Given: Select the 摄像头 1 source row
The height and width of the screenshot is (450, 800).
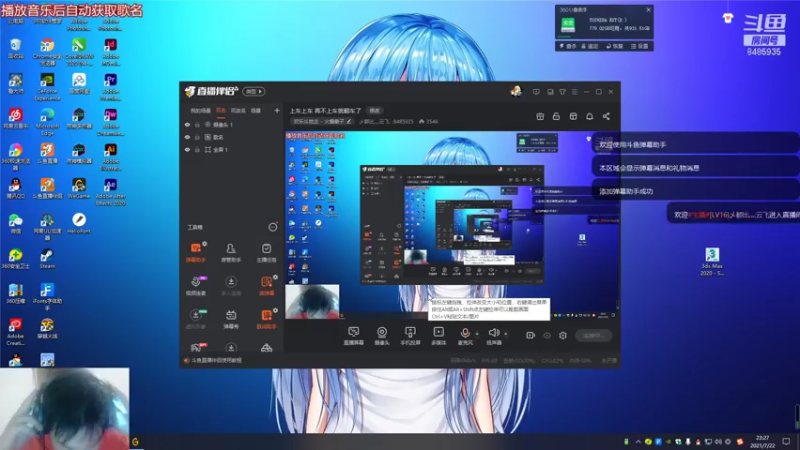Looking at the screenshot, I should coord(232,124).
